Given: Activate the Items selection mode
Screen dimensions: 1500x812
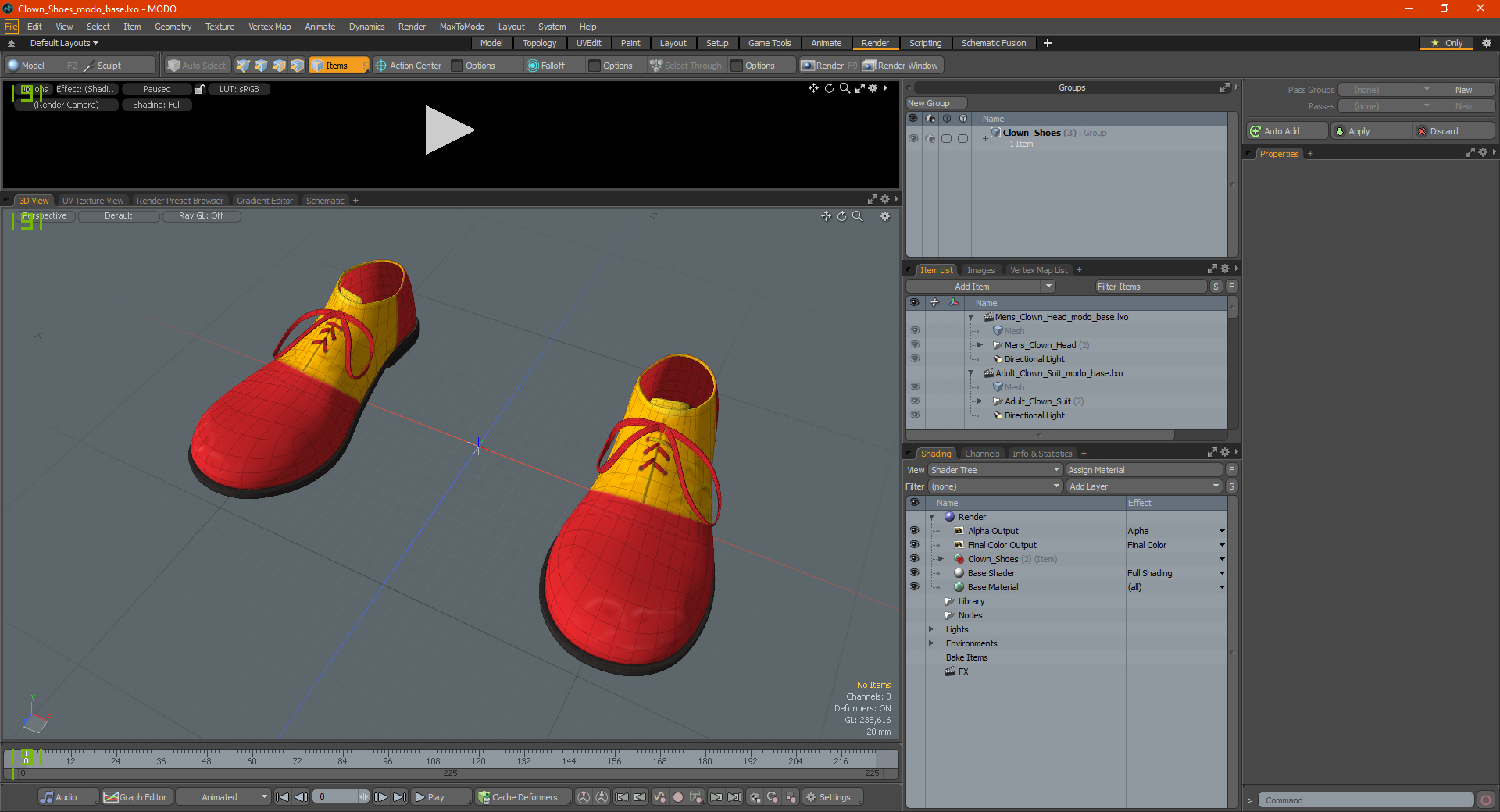Looking at the screenshot, I should (337, 66).
